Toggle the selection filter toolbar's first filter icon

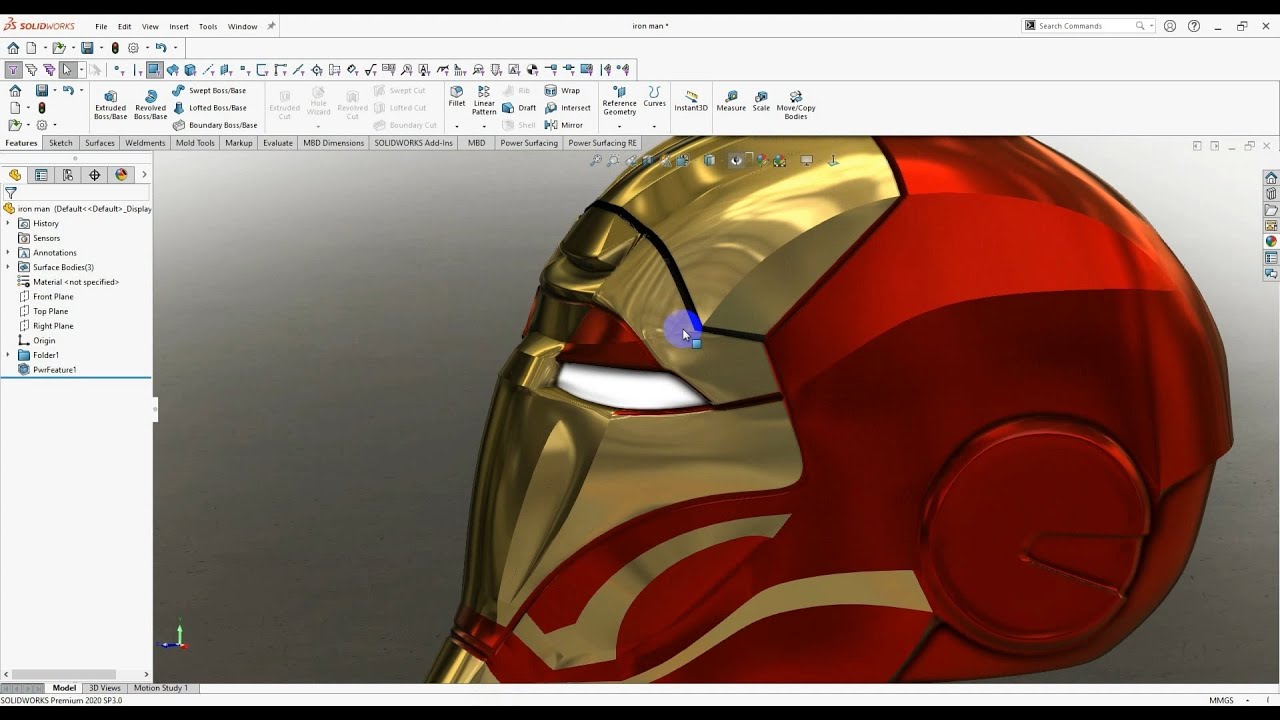14,70
